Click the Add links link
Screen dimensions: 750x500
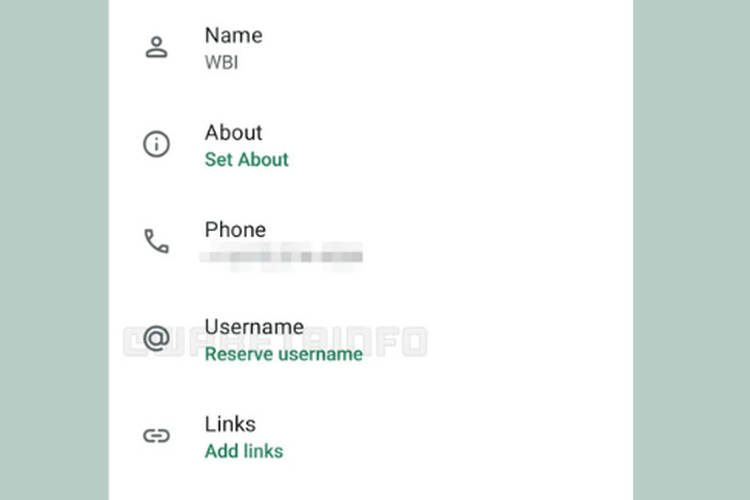point(244,451)
